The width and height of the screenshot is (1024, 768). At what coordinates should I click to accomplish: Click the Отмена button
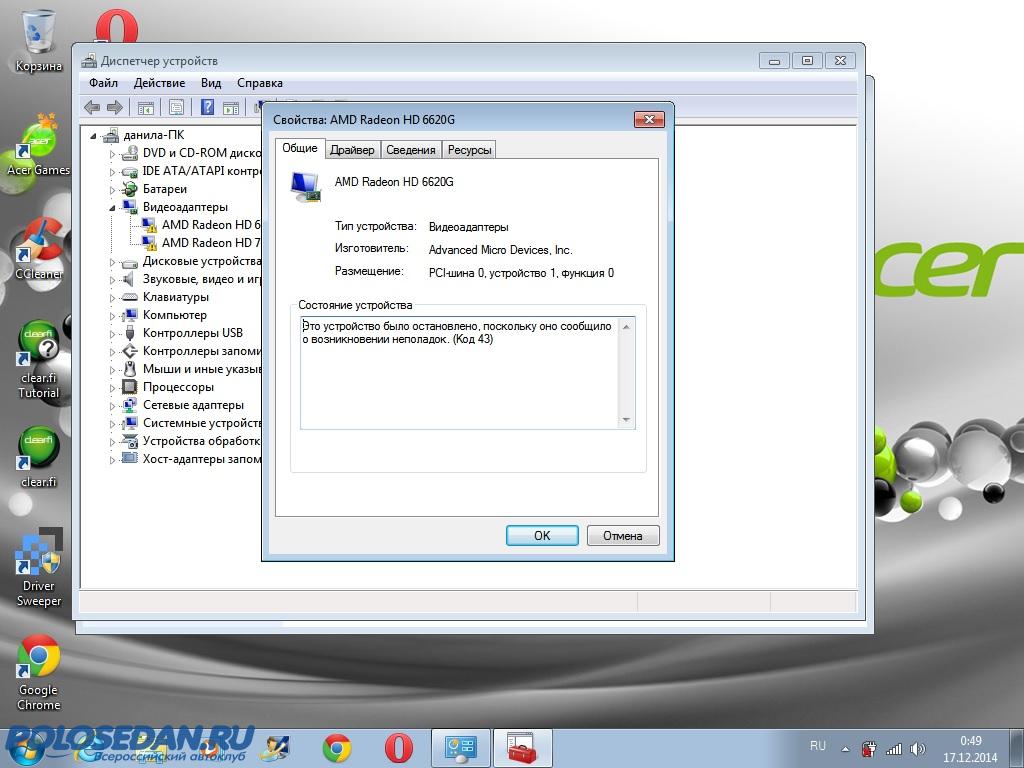[622, 535]
